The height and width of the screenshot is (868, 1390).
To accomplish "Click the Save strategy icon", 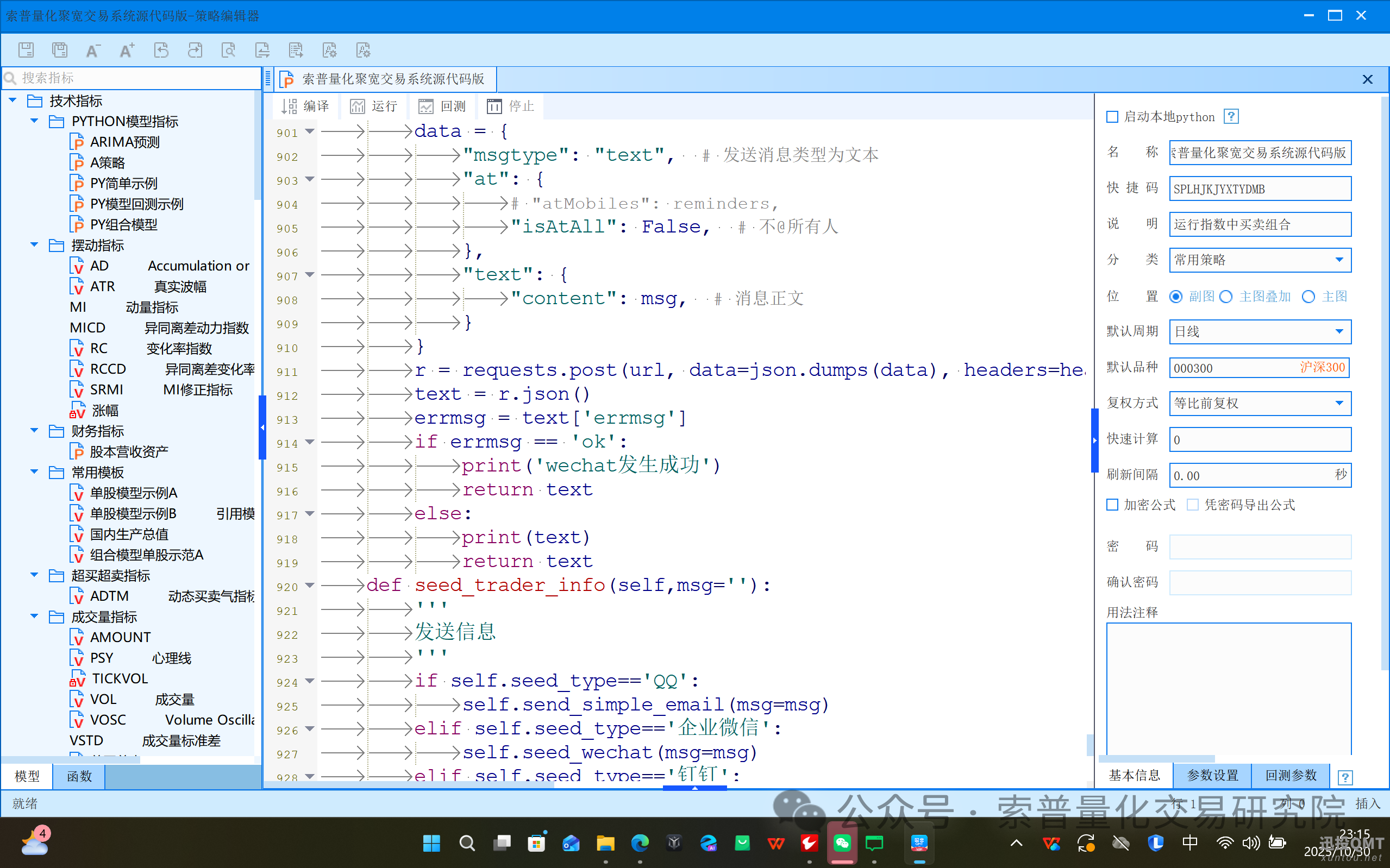I will [26, 50].
